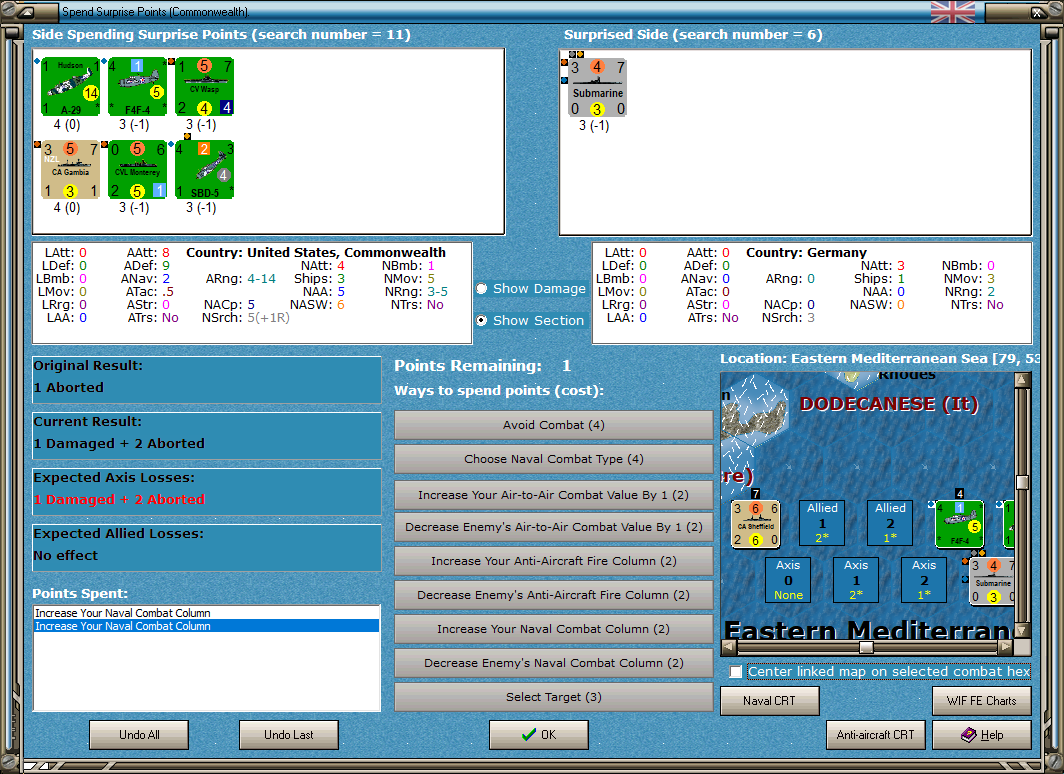Click the Original Result '1 Aborted' text
Viewport: 1064px width, 774px height.
69,387
